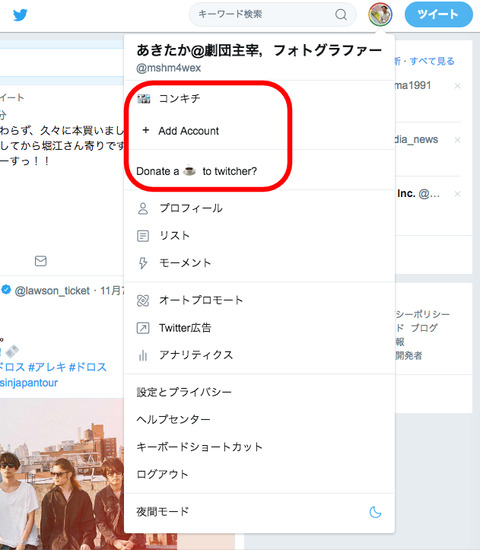Viewport: 480px width, 550px height.
Task: Click the envelope direct message icon
Action: tap(41, 261)
